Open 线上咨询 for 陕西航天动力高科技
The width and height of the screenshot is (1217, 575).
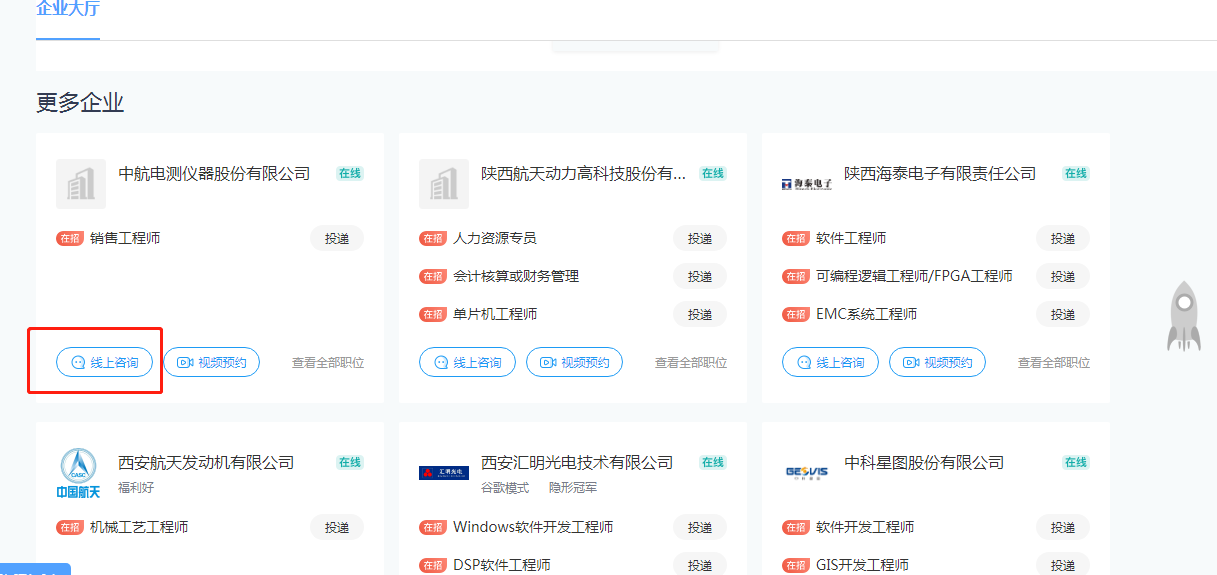click(x=468, y=362)
